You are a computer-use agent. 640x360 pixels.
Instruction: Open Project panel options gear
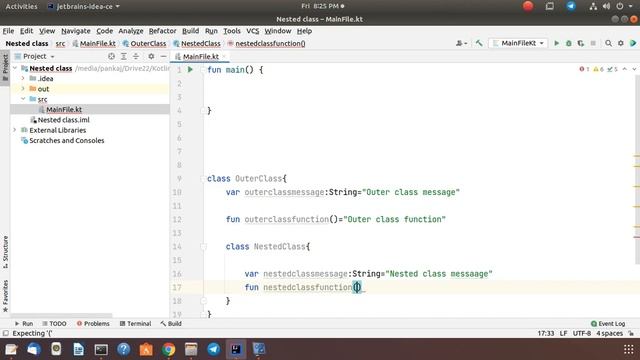coord(151,56)
